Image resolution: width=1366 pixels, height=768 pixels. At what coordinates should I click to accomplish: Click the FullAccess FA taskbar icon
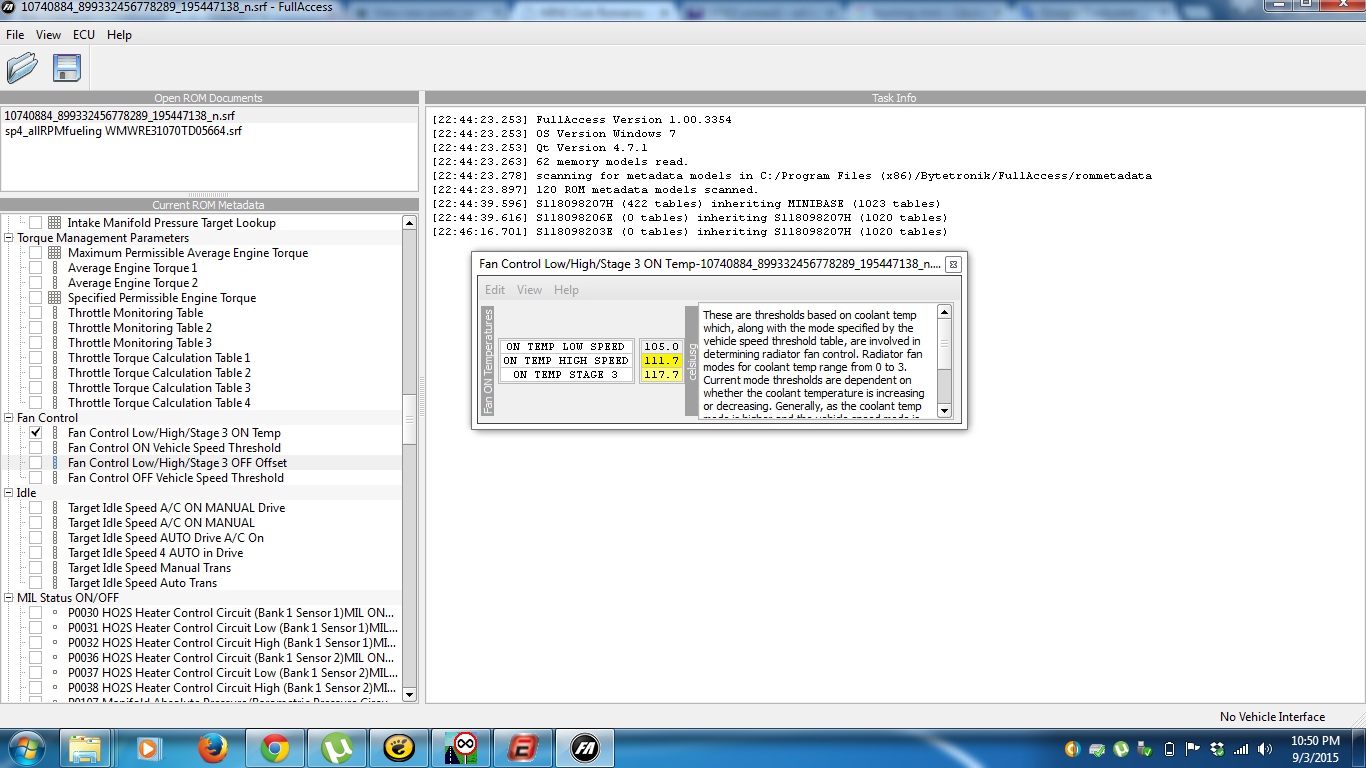pyautogui.click(x=585, y=747)
